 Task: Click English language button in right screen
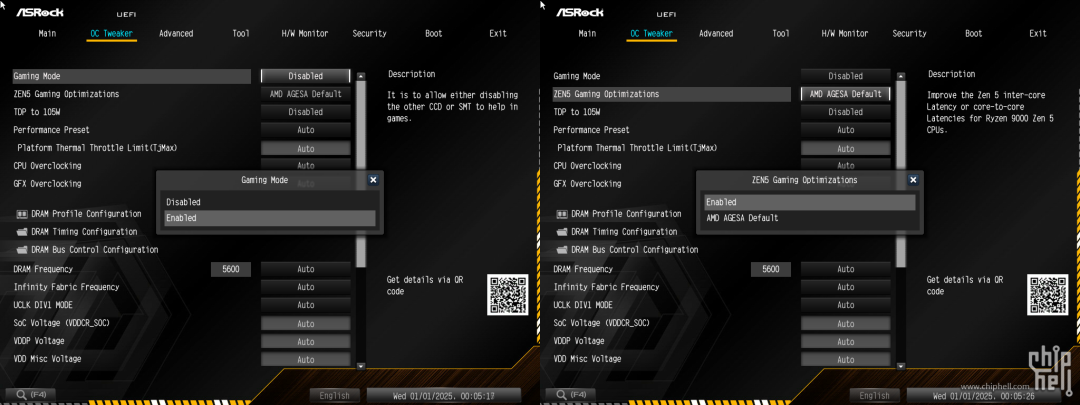[x=875, y=395]
